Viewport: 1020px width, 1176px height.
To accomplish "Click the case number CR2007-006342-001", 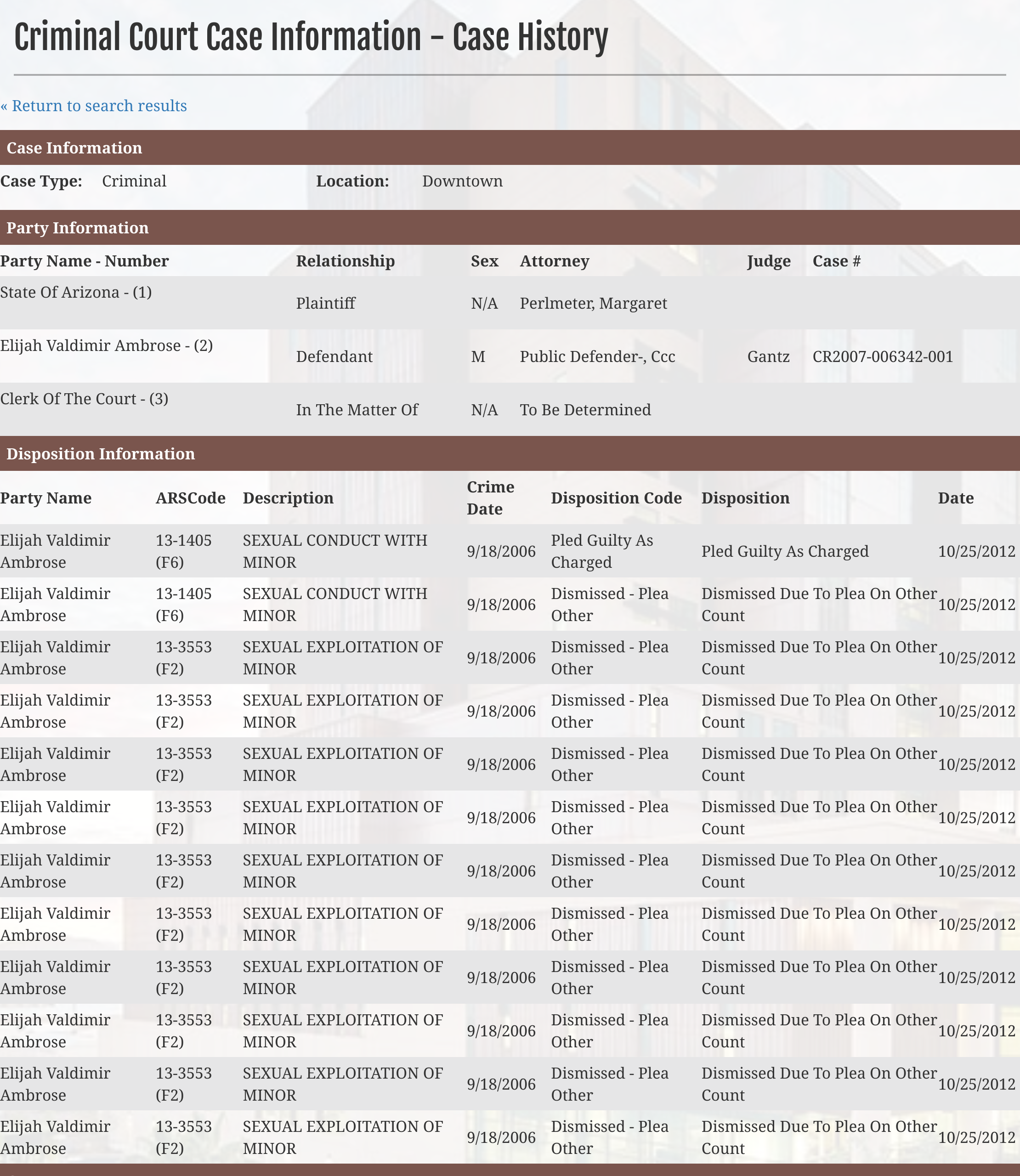I will 882,357.
